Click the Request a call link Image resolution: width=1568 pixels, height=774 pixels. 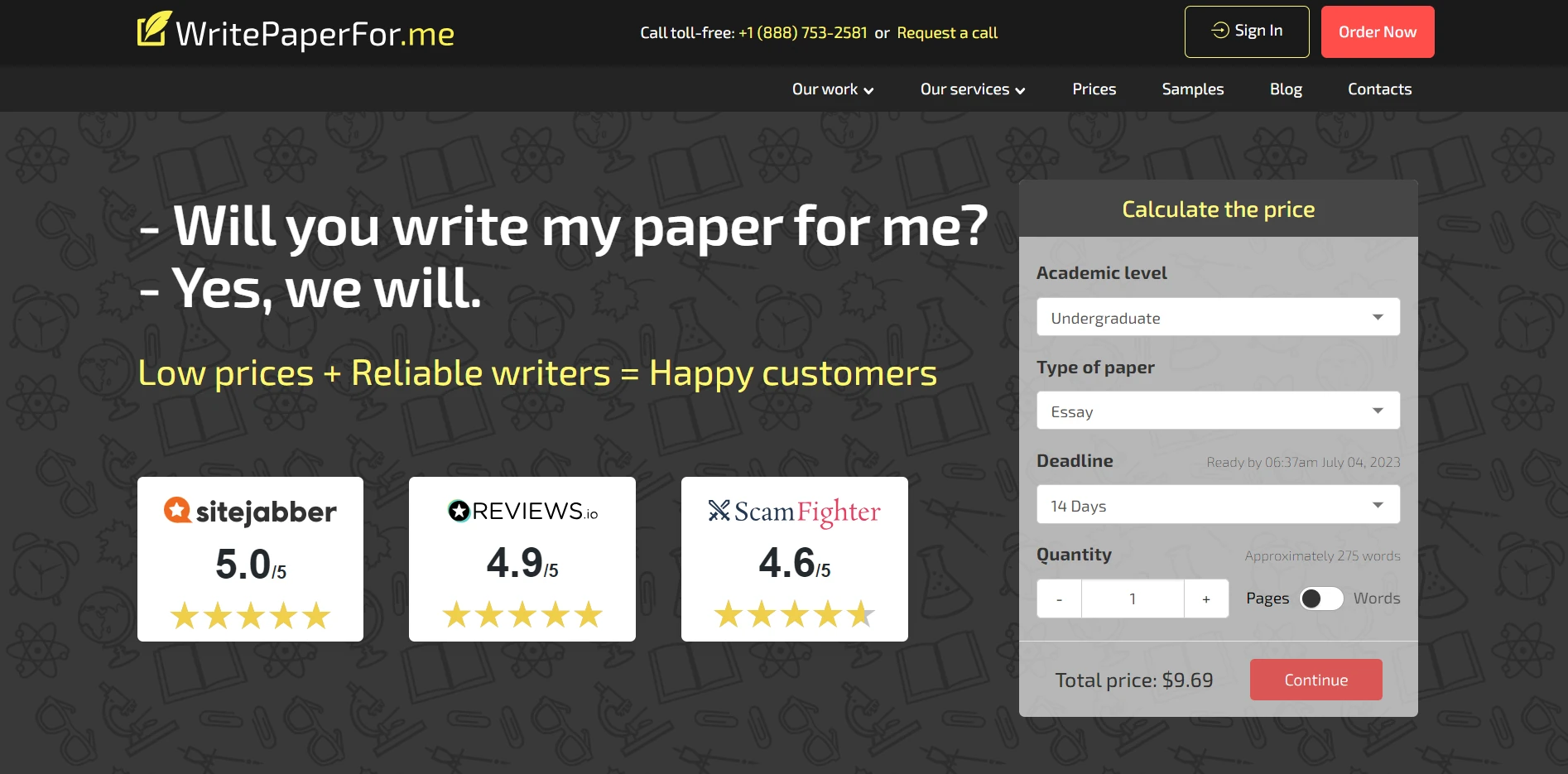coord(947,32)
